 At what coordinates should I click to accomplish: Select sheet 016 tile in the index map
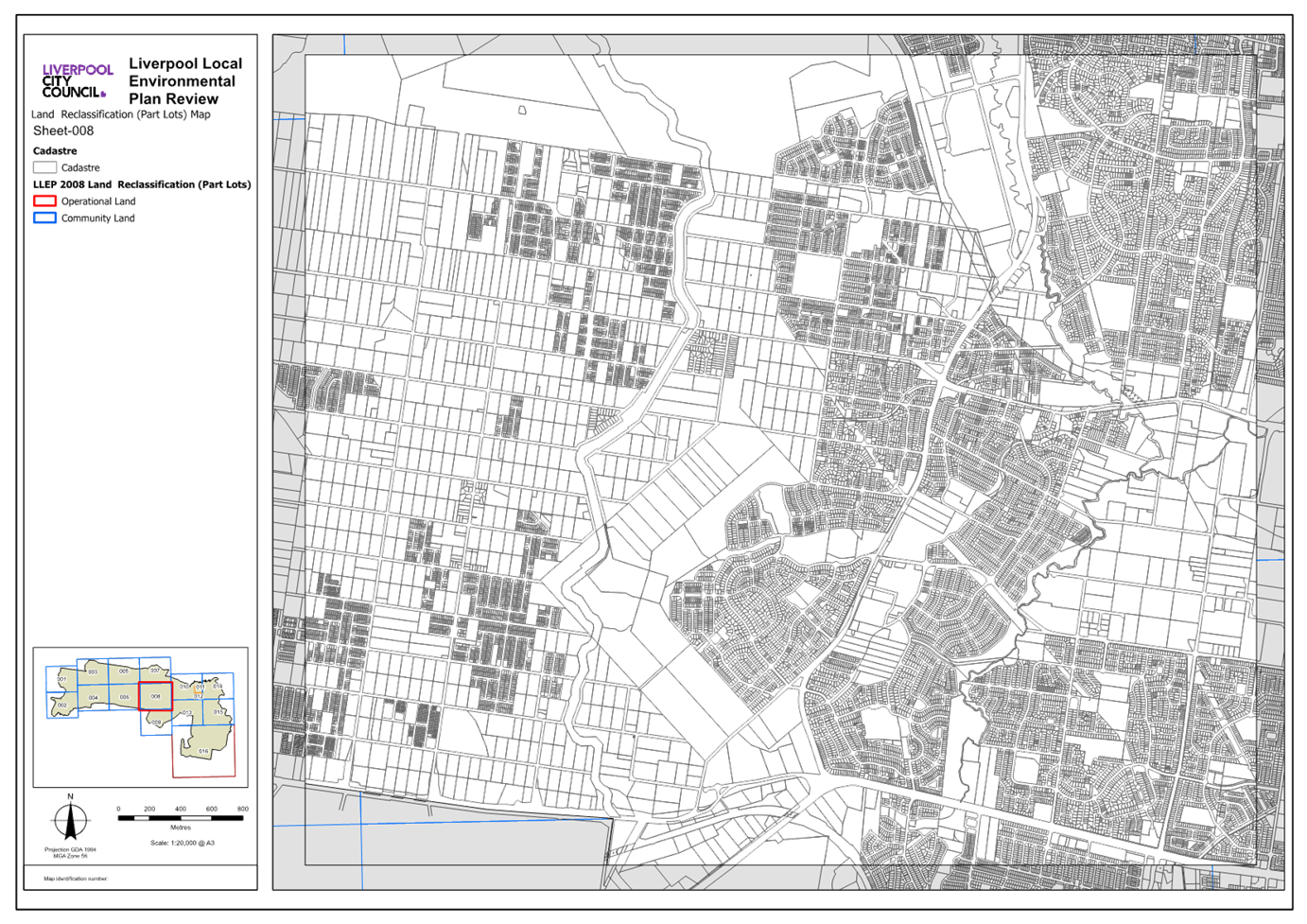click(x=203, y=751)
